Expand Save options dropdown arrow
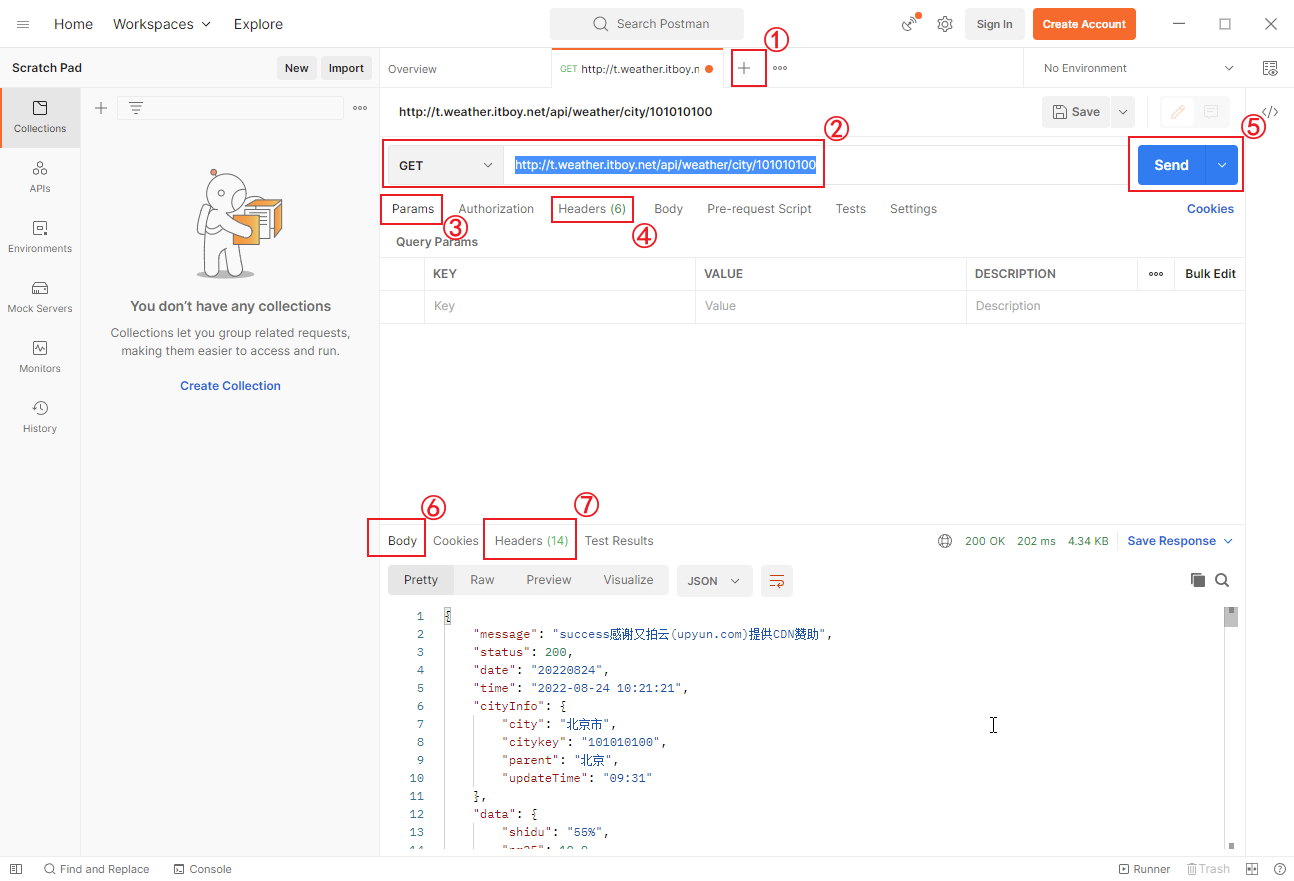 coord(1123,112)
